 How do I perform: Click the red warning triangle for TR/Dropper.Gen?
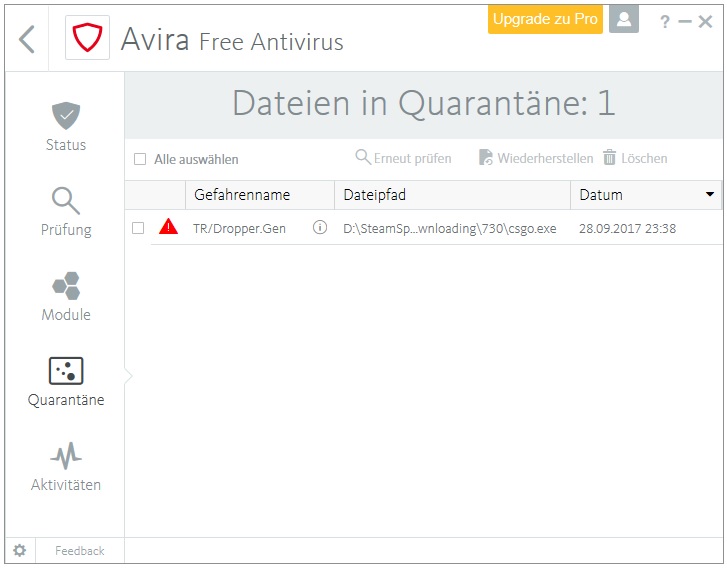pos(168,227)
